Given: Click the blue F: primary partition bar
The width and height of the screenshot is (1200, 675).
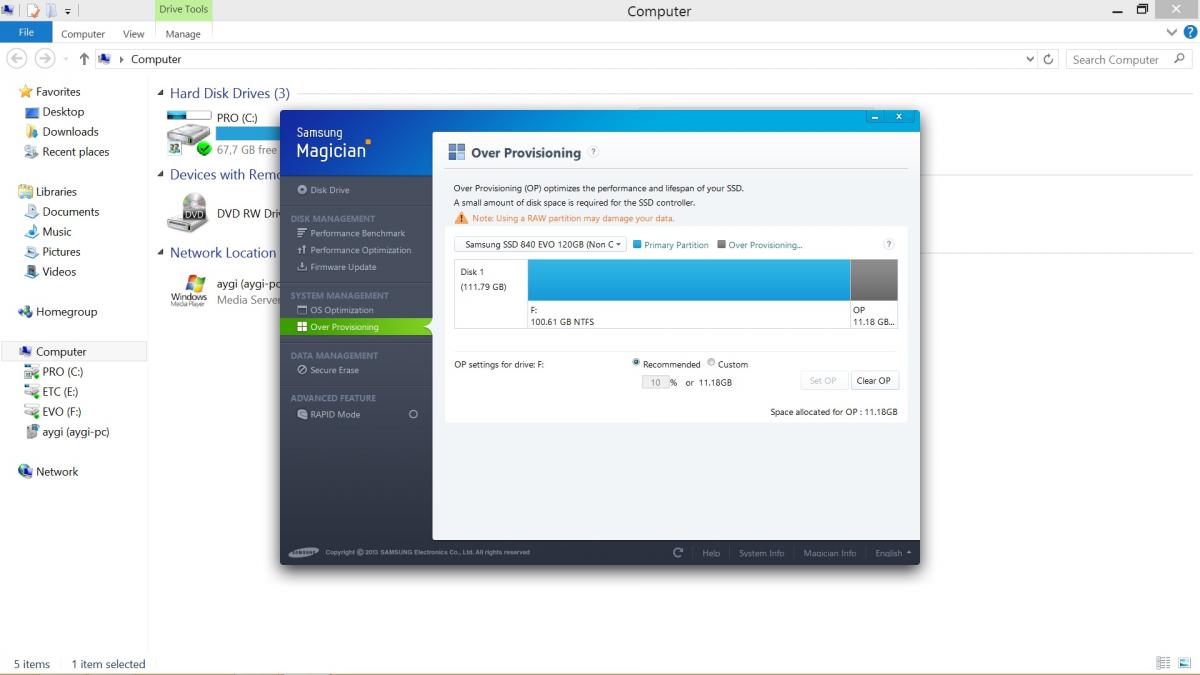Looking at the screenshot, I should click(x=689, y=280).
